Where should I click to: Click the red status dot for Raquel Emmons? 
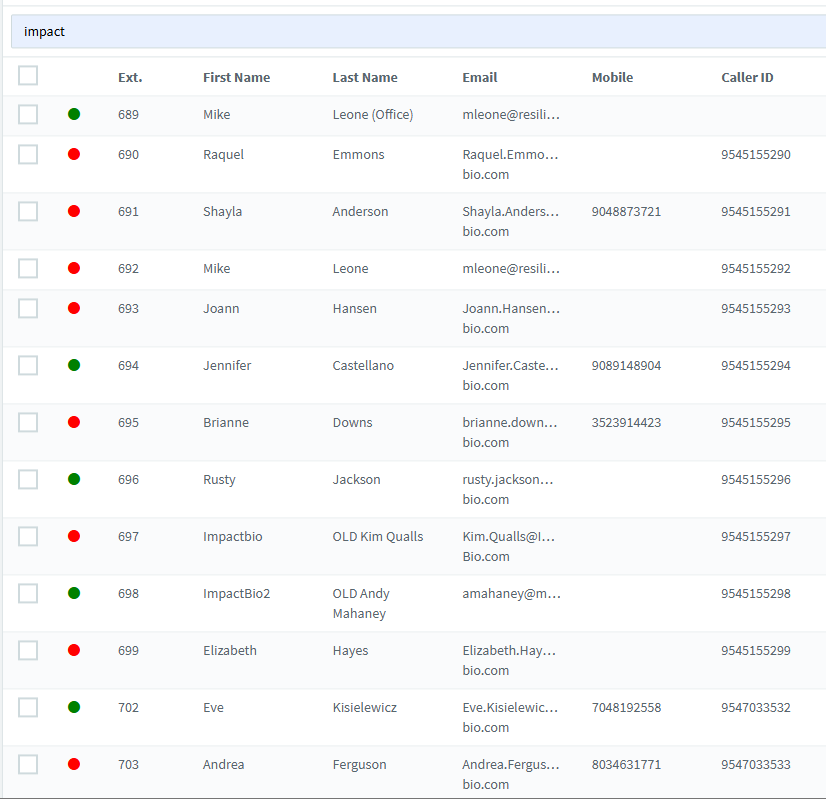[74, 154]
